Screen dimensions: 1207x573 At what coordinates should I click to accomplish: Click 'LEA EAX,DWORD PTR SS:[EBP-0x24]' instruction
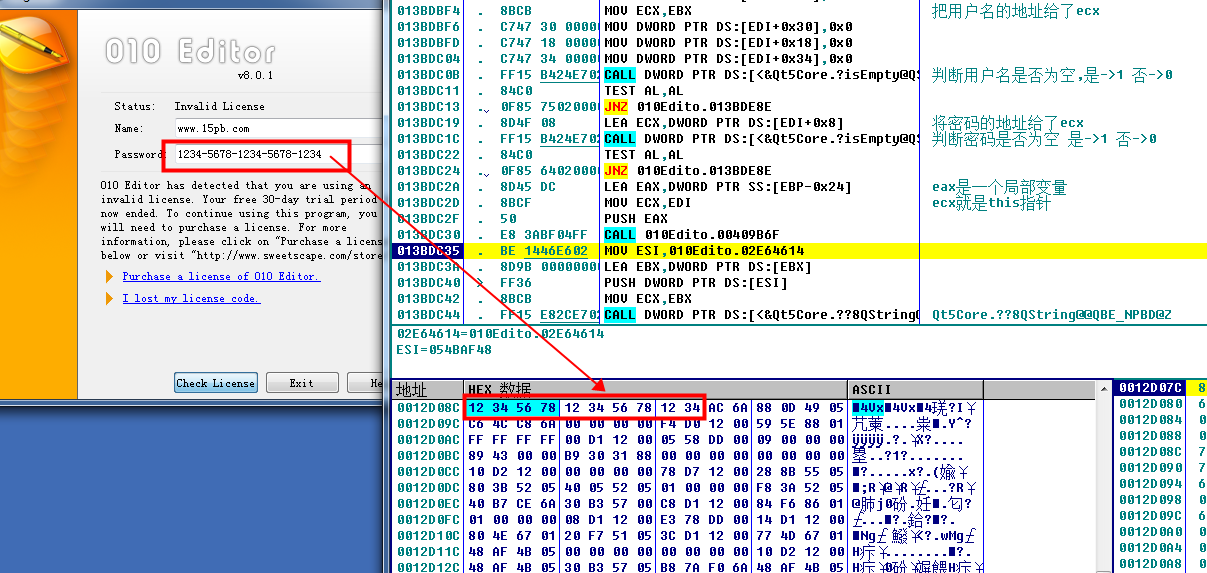[729, 187]
